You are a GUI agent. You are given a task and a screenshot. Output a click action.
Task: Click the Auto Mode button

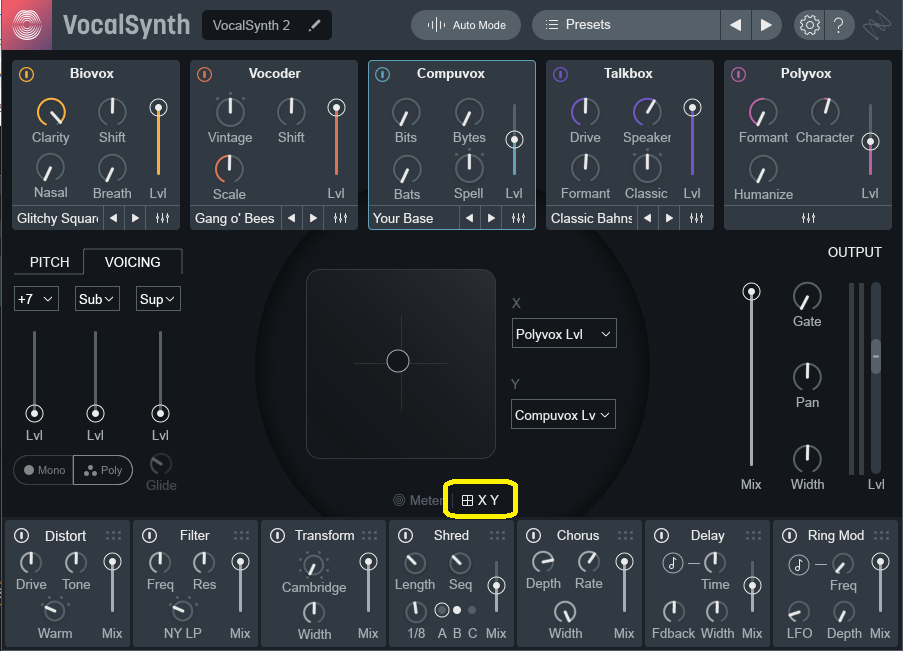click(466, 25)
